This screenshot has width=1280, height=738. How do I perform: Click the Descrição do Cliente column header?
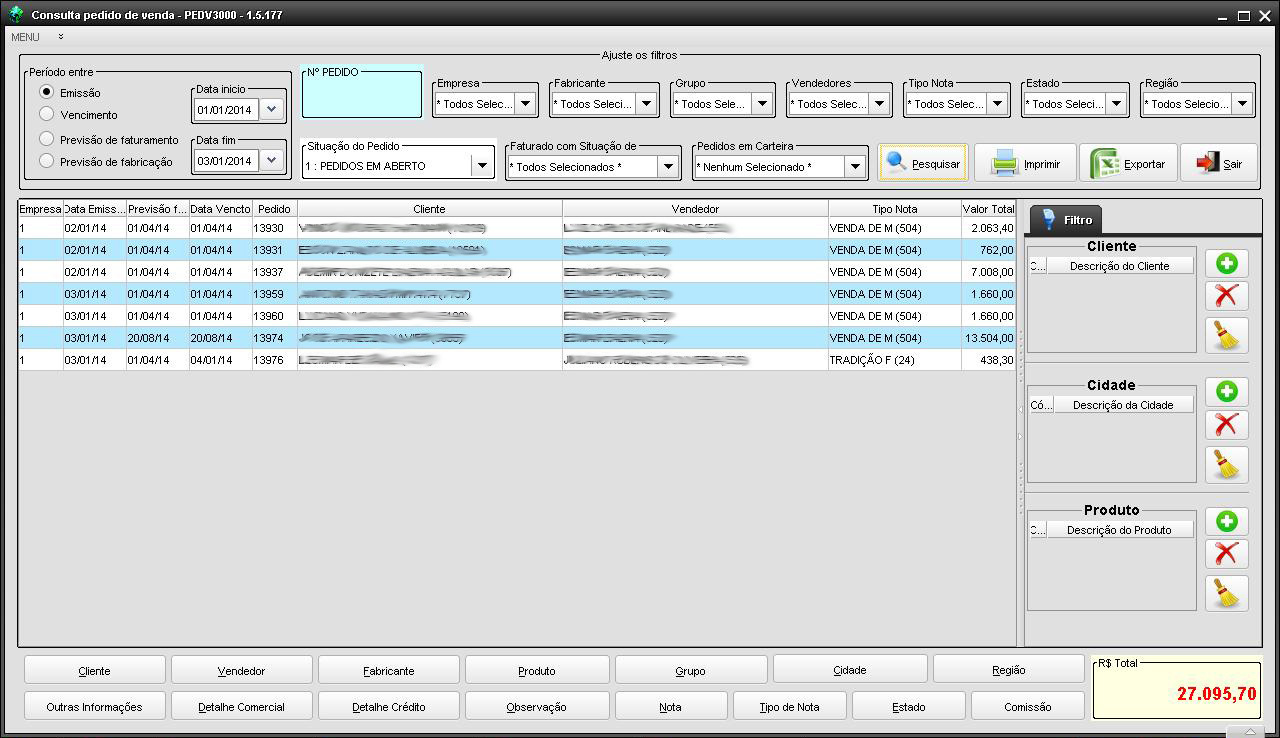(x=1120, y=266)
